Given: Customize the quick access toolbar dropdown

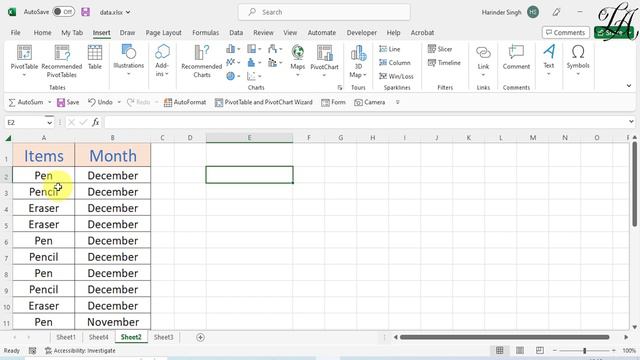Looking at the screenshot, I should (x=398, y=102).
